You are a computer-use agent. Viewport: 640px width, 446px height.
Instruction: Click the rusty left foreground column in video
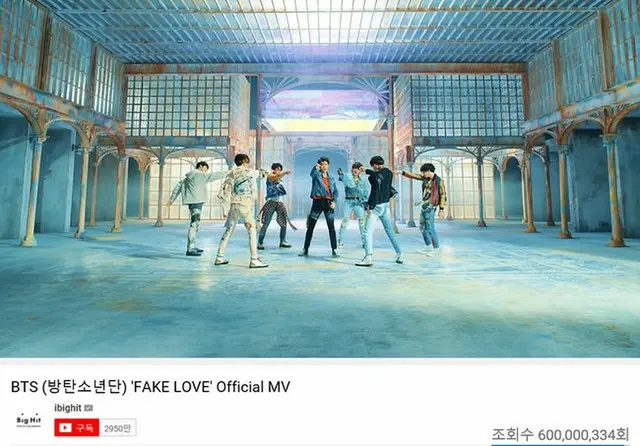coord(32,192)
